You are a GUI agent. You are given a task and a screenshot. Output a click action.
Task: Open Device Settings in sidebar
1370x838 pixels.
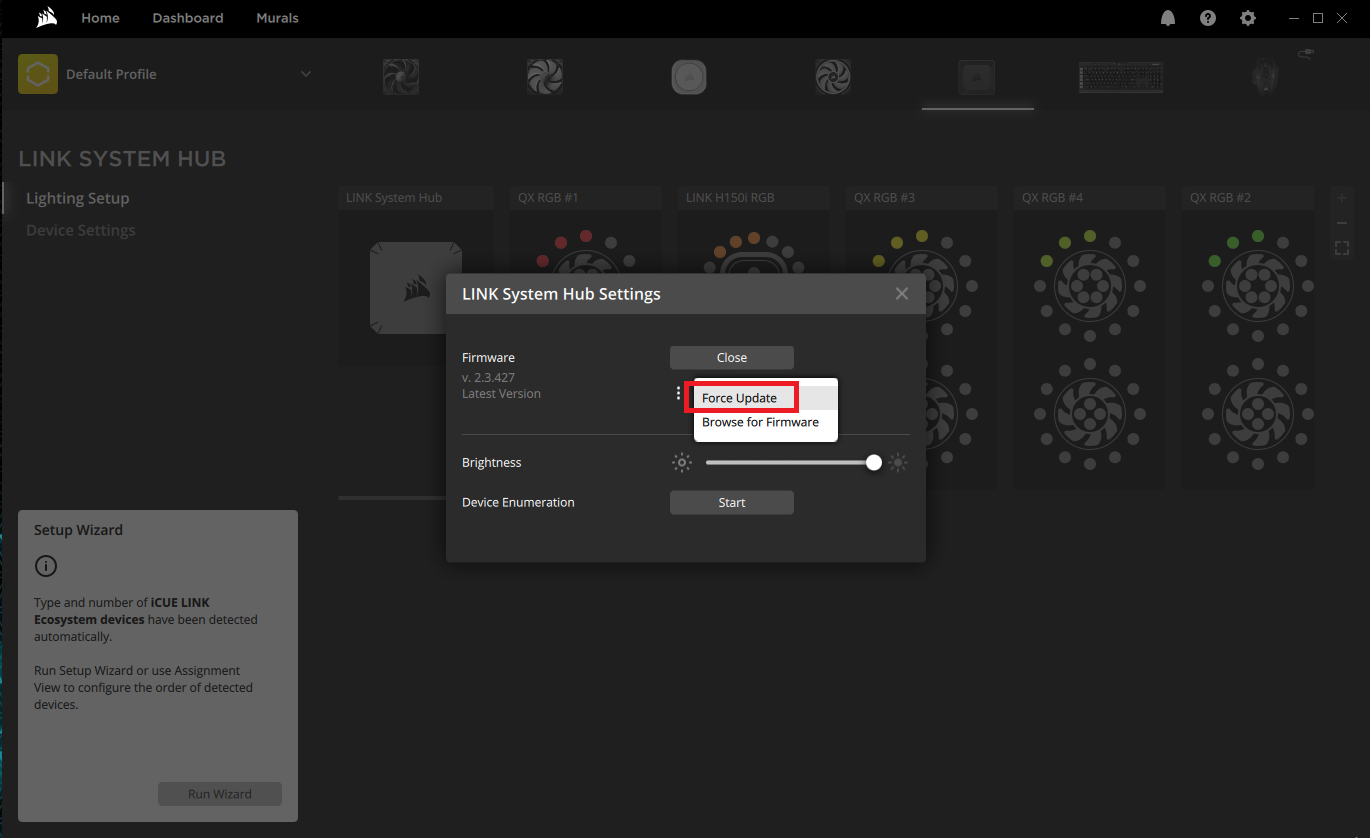click(x=81, y=230)
